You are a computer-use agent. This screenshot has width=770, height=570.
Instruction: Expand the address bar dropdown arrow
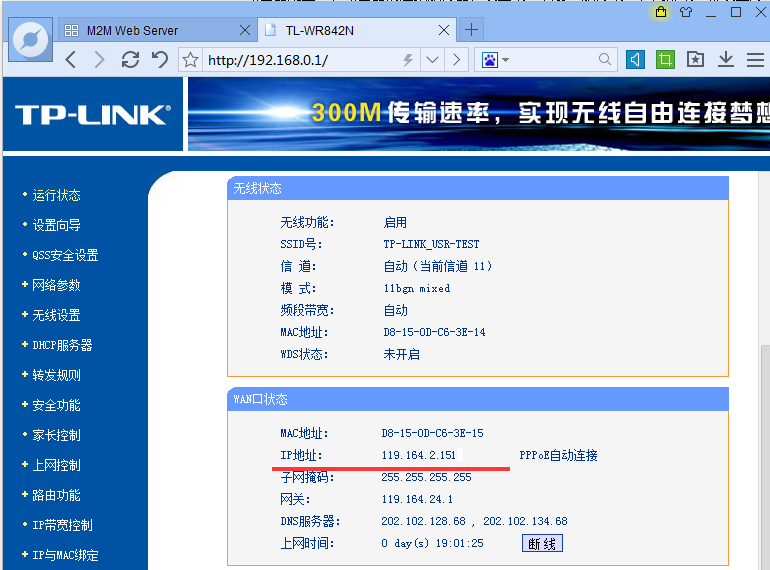point(432,60)
